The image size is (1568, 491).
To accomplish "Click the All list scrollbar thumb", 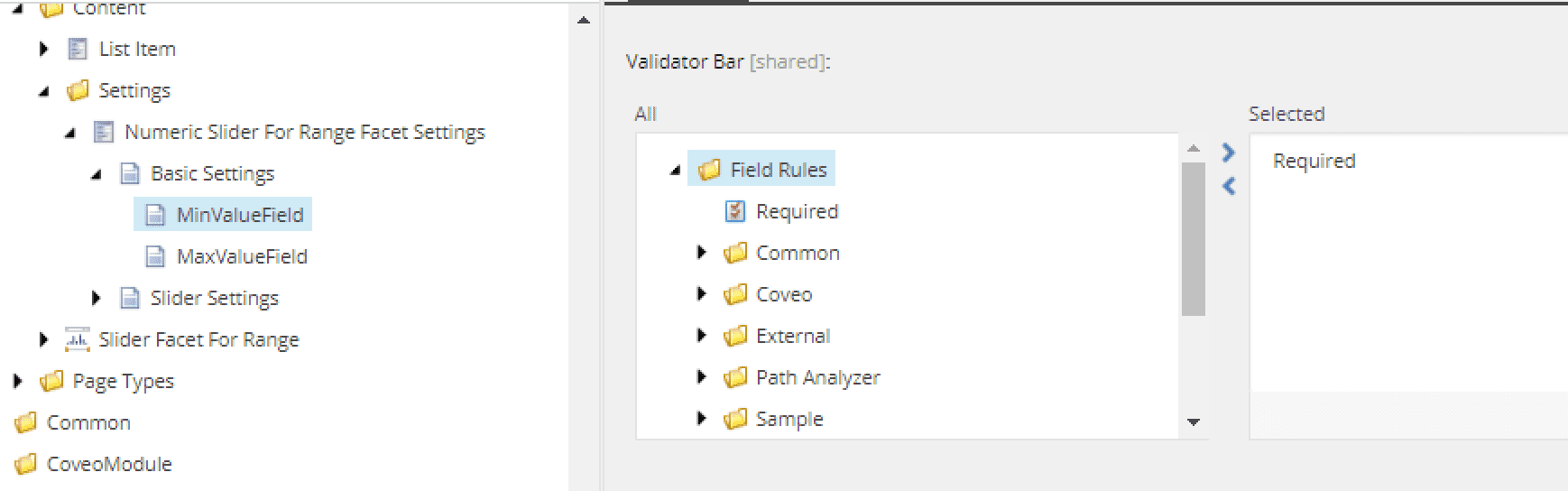I will coord(1193,239).
